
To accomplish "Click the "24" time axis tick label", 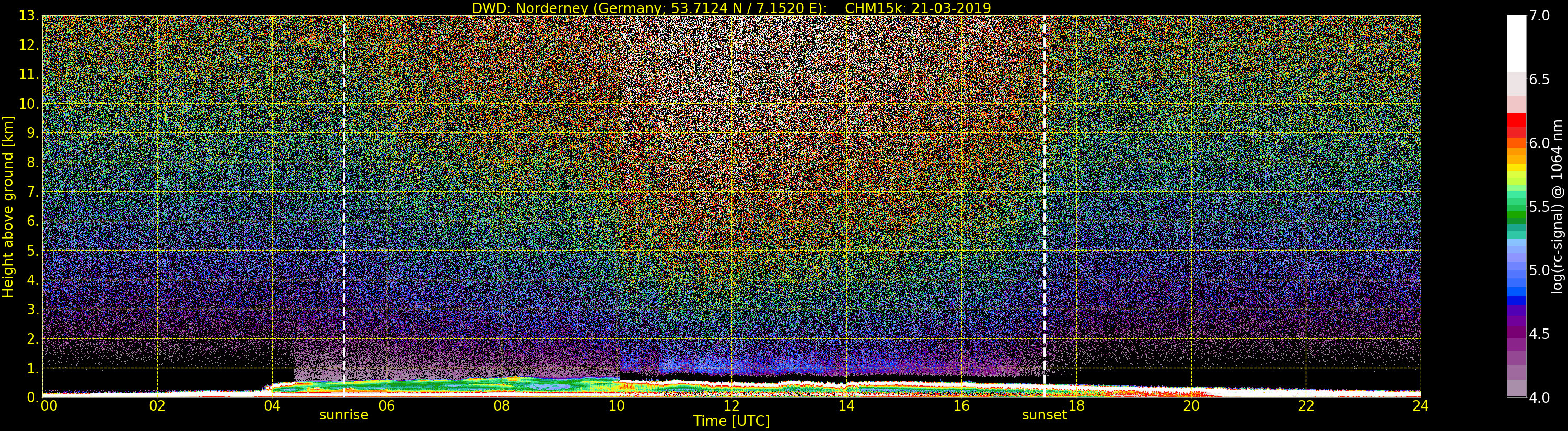I will coord(1421,406).
